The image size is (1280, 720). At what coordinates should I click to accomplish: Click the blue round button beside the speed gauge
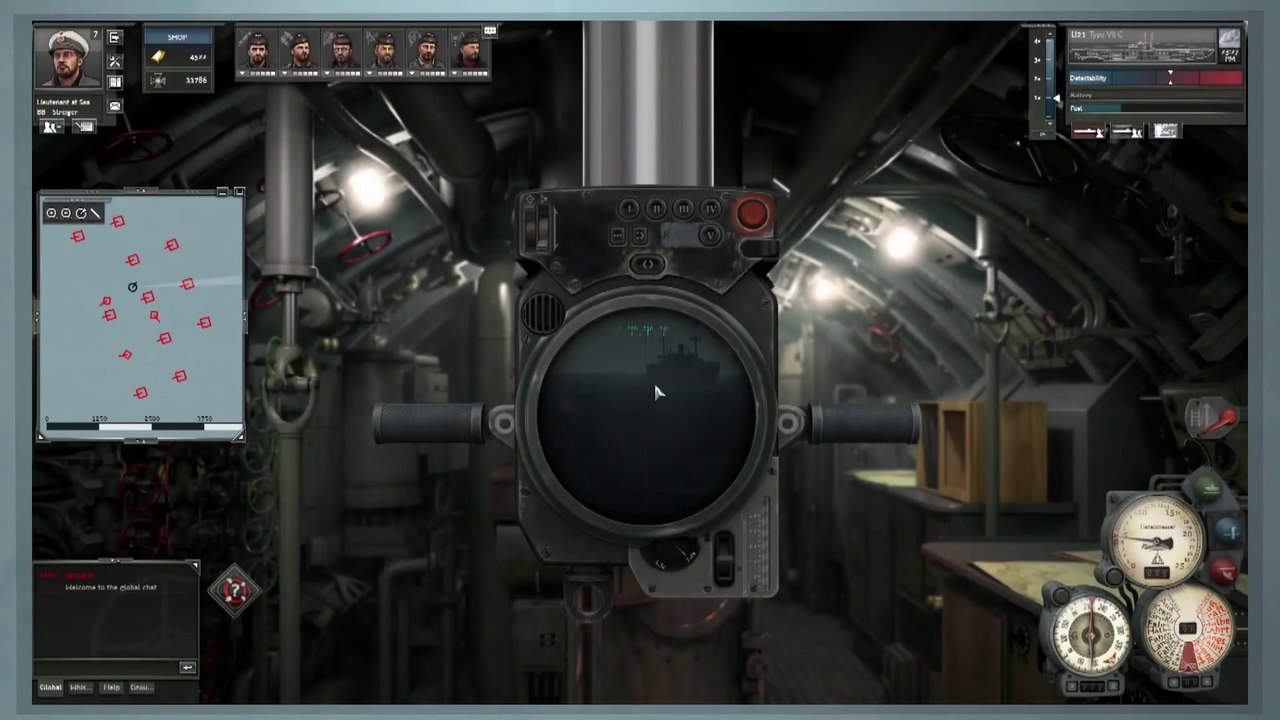point(1229,533)
